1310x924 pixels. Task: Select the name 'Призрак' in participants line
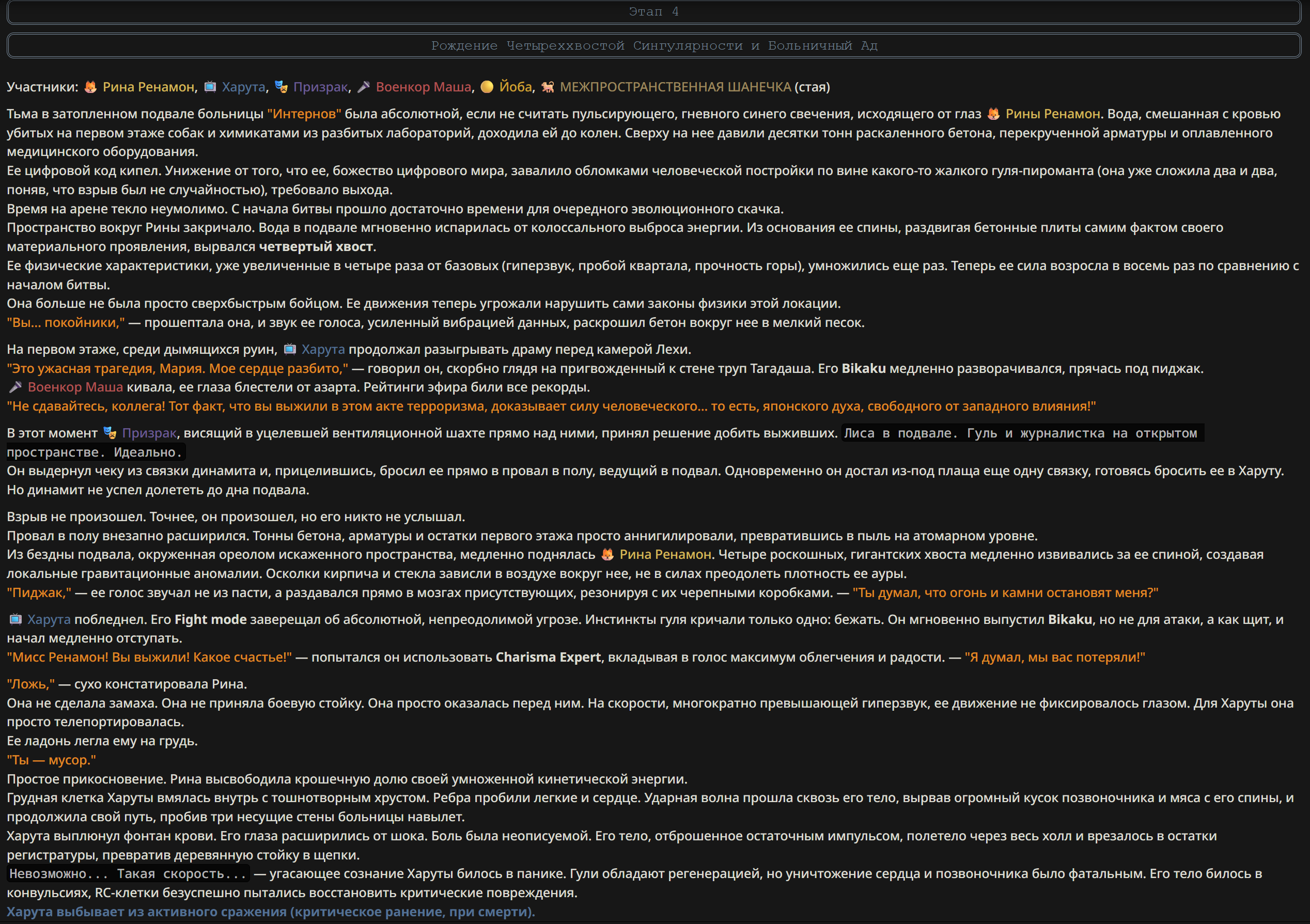(321, 87)
